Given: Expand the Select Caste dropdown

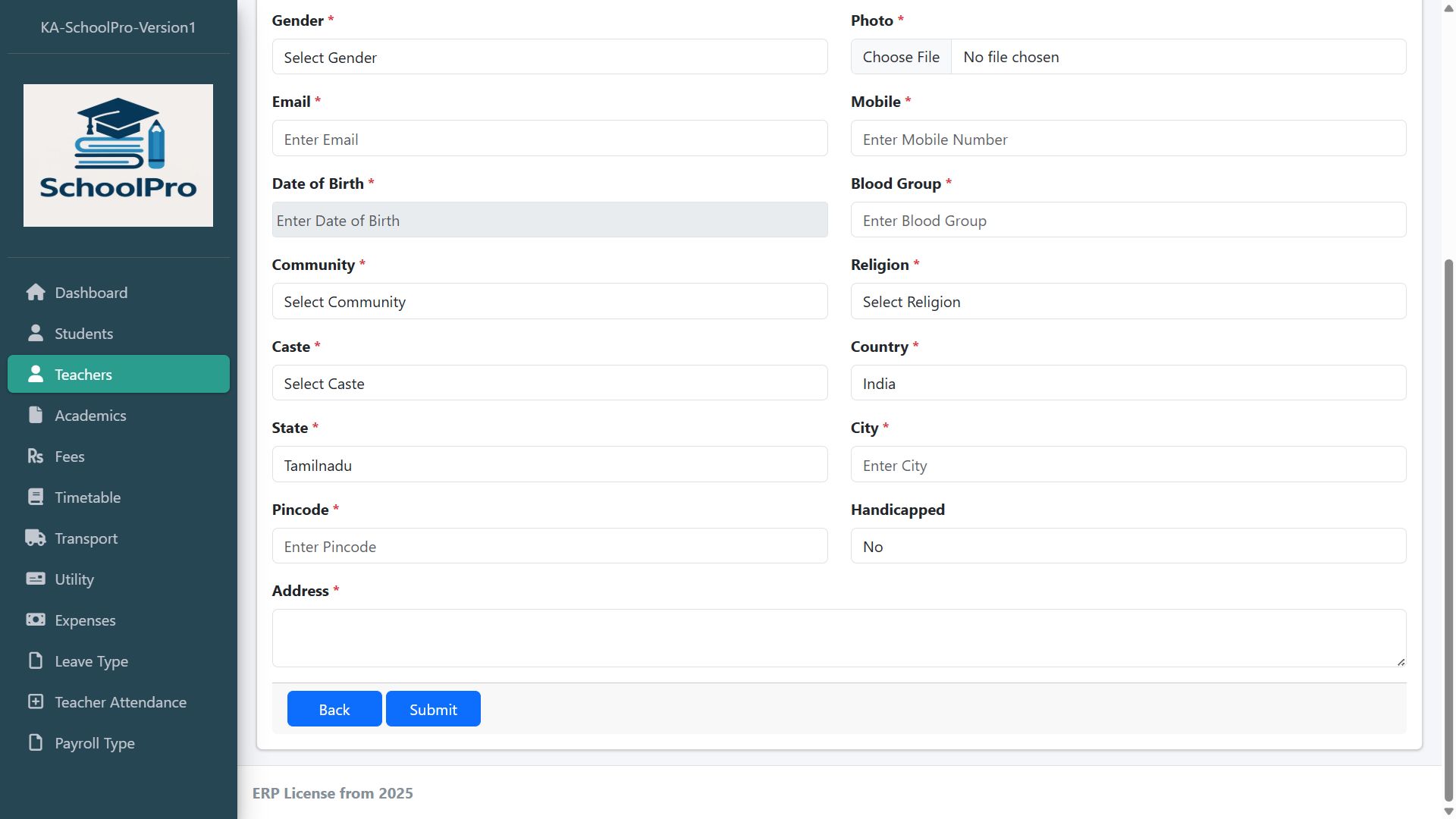Looking at the screenshot, I should point(549,384).
